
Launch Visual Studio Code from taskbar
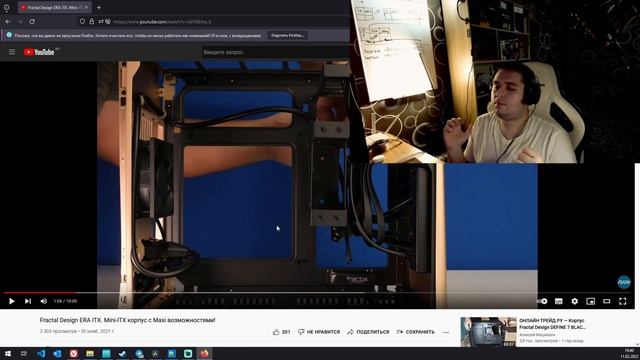(41, 353)
